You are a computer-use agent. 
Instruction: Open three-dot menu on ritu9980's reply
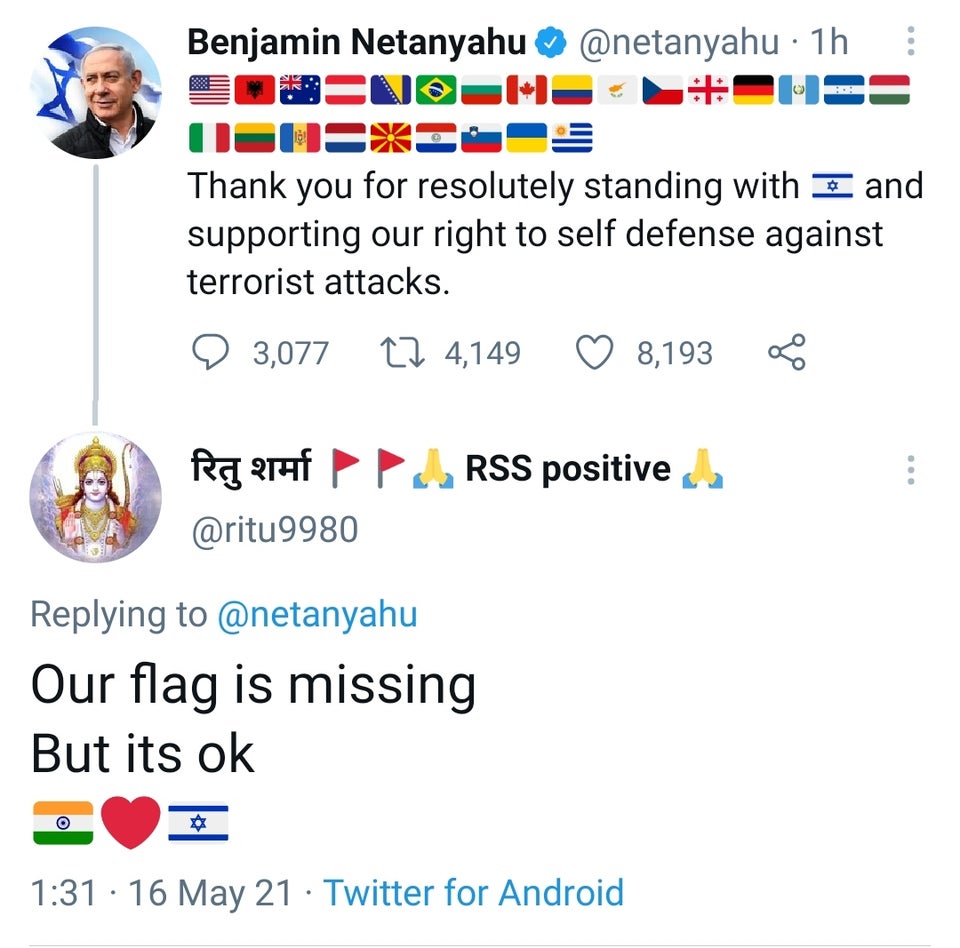coord(910,470)
